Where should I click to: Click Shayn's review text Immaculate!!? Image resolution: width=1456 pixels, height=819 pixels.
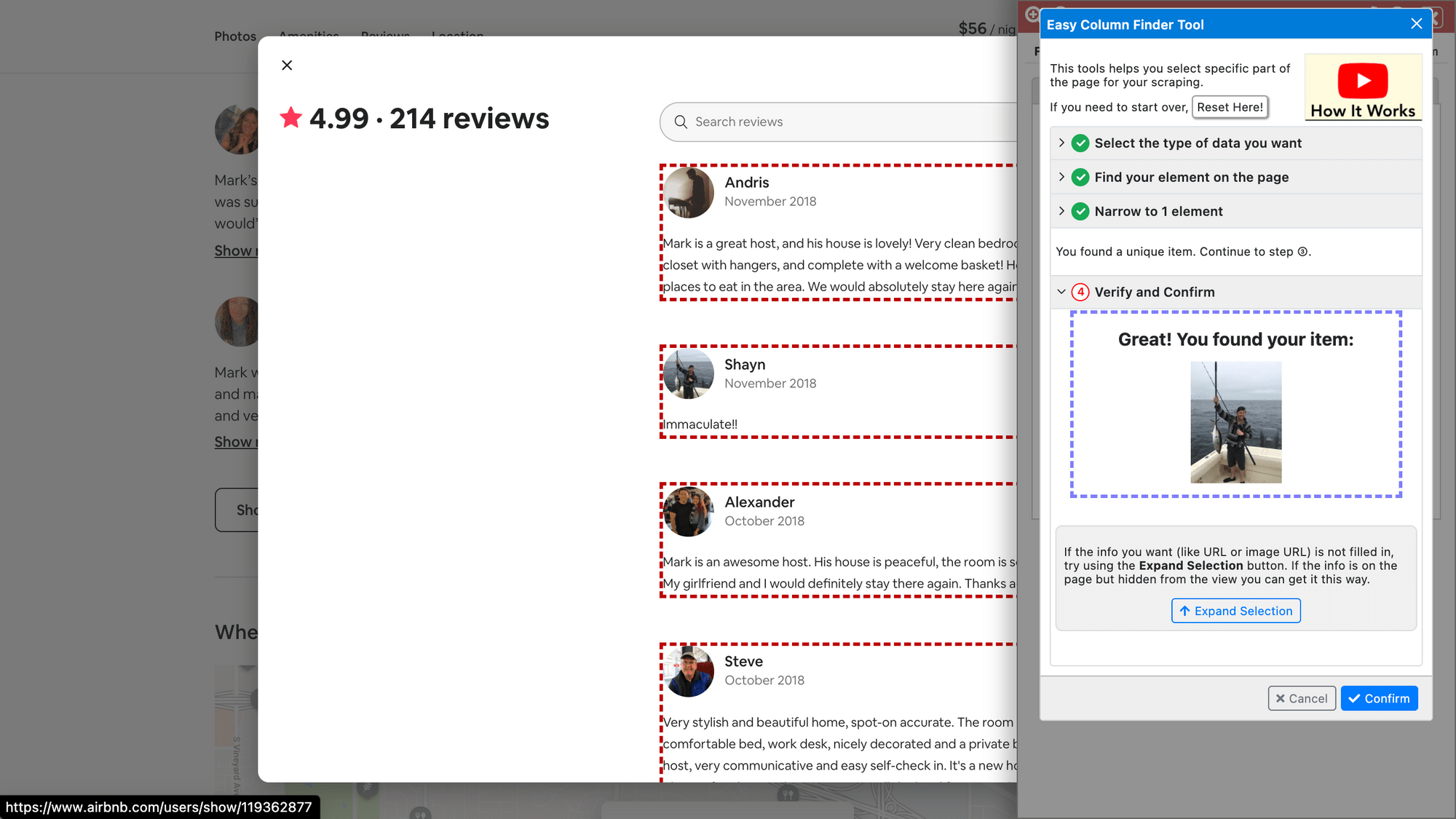[700, 424]
